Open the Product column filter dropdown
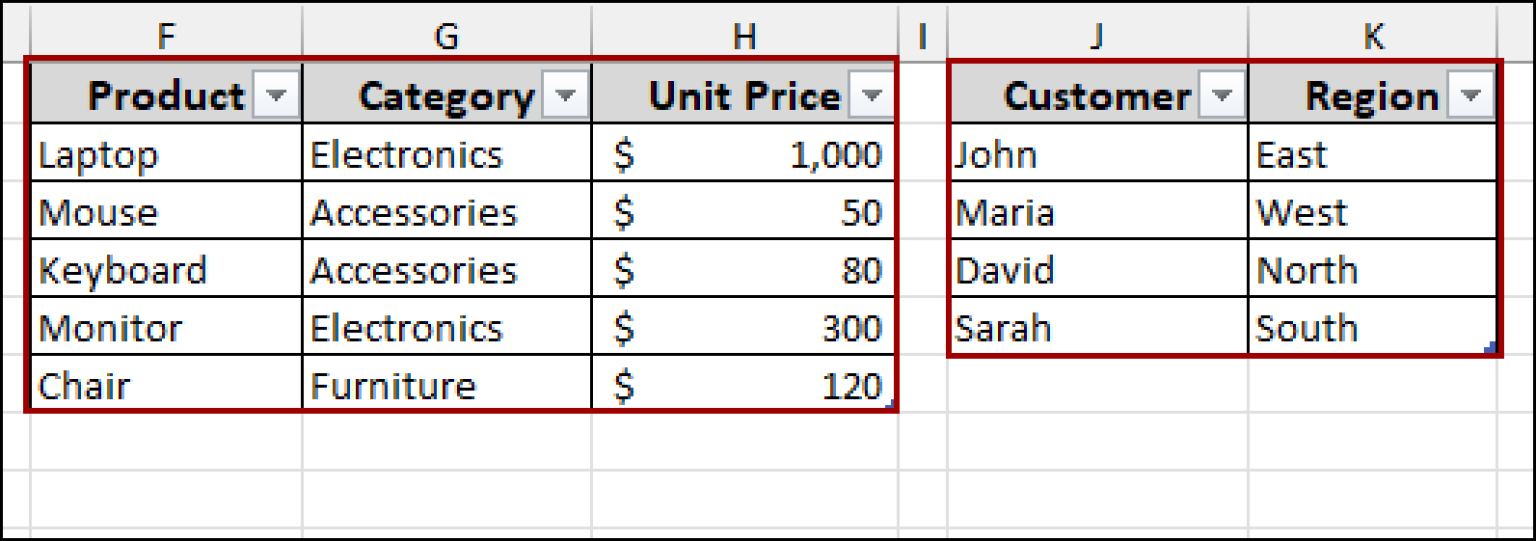 [277, 96]
